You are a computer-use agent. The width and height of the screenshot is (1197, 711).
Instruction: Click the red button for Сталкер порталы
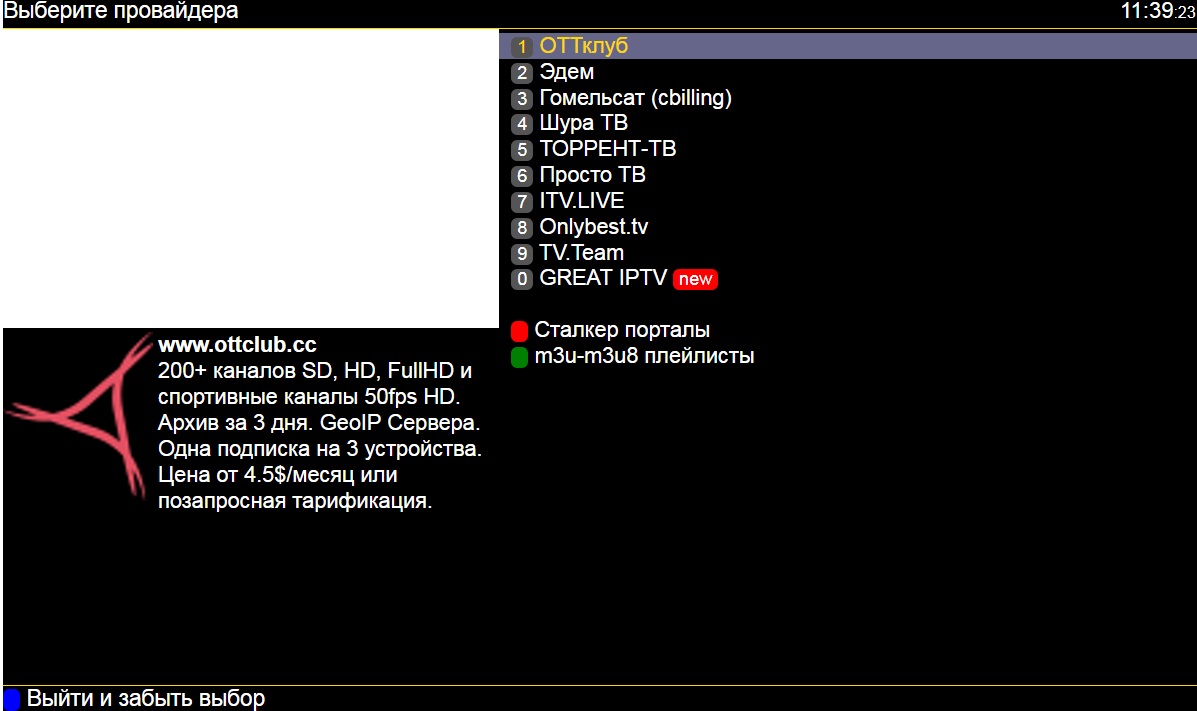coord(519,331)
